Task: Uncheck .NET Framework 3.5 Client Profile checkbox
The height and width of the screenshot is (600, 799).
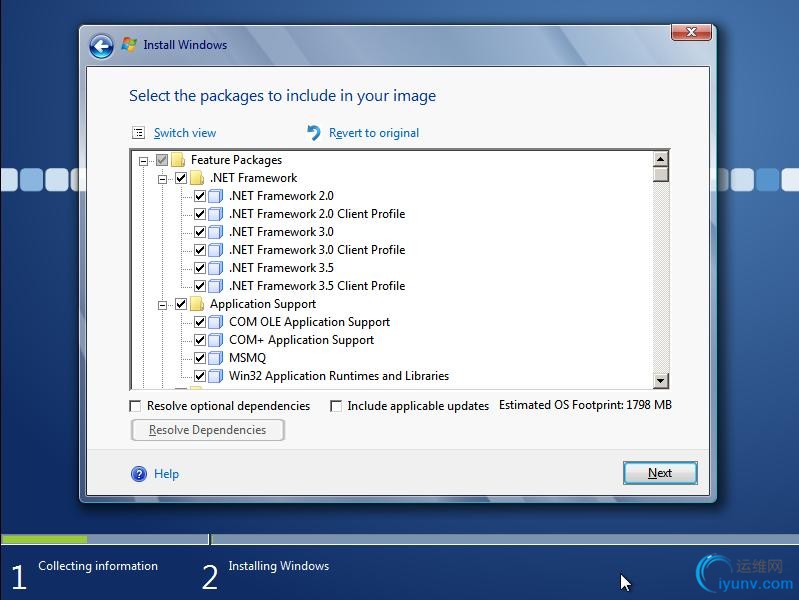Action: 200,286
